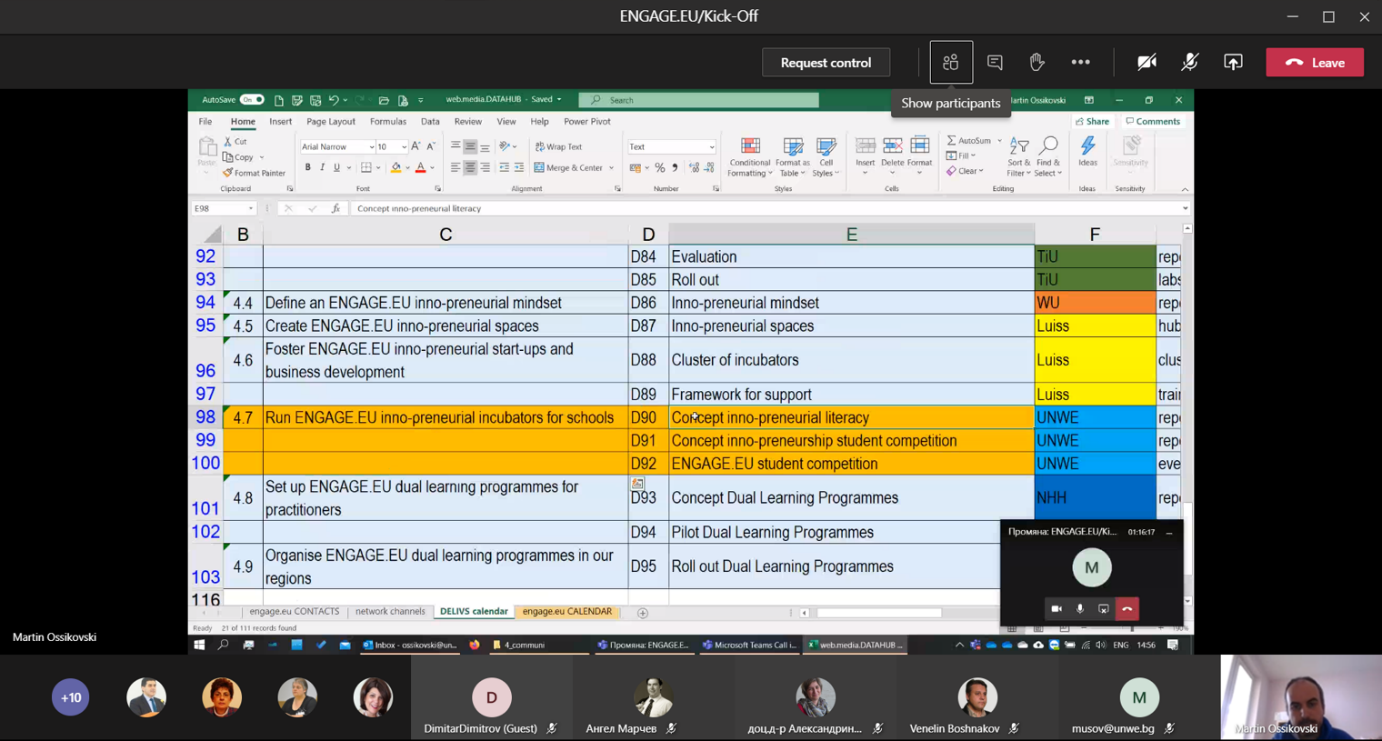Open Sort & Filter dropdown

[1019, 157]
